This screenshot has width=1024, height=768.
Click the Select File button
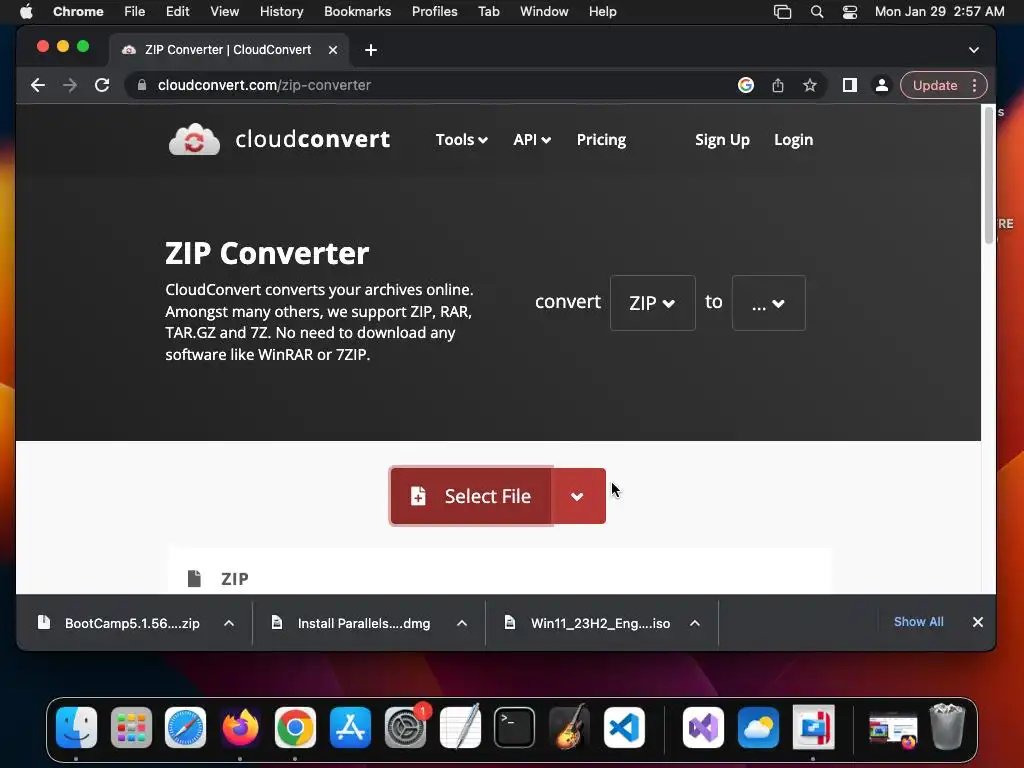(x=471, y=496)
